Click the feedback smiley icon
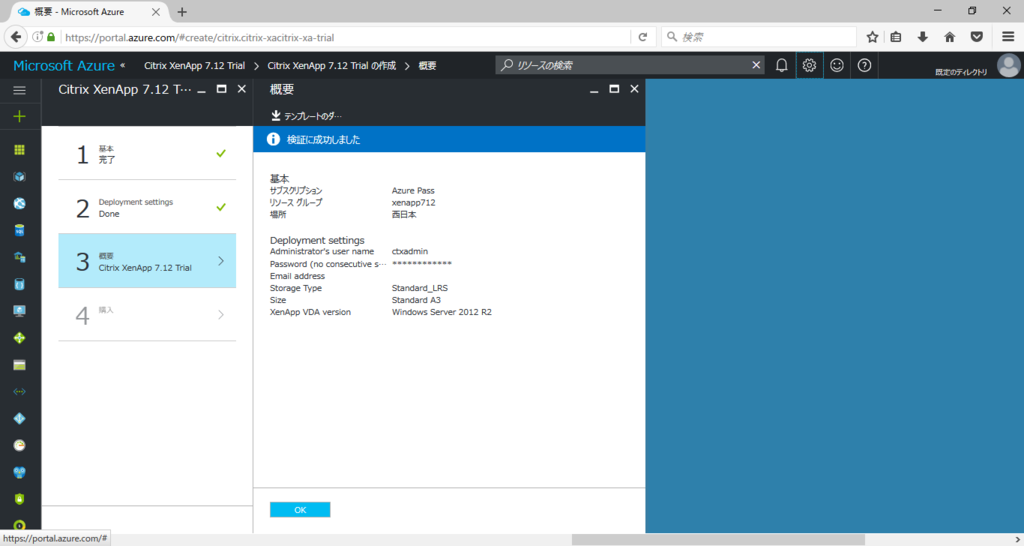 (x=837, y=65)
